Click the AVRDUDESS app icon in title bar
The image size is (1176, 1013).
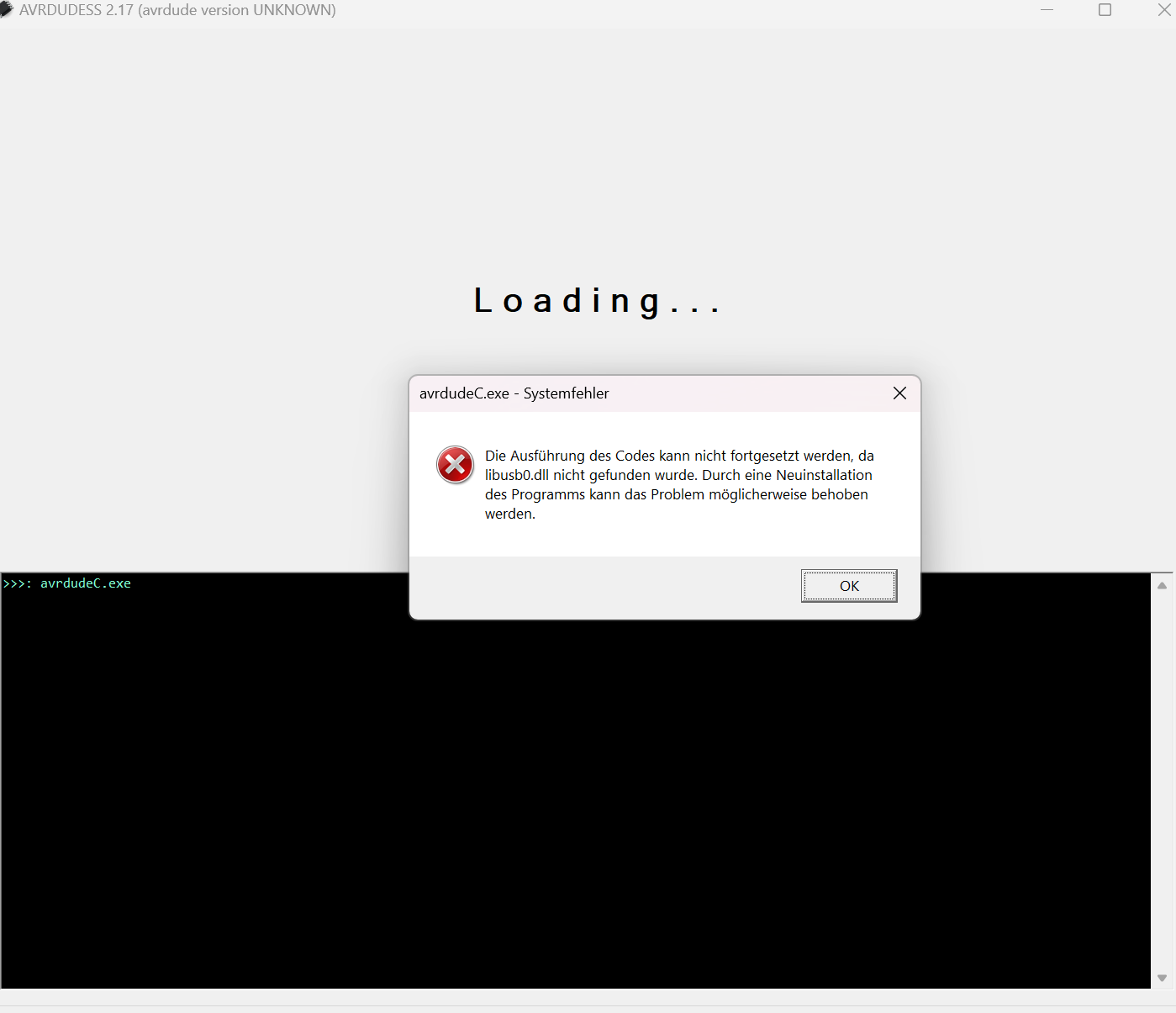7,10
